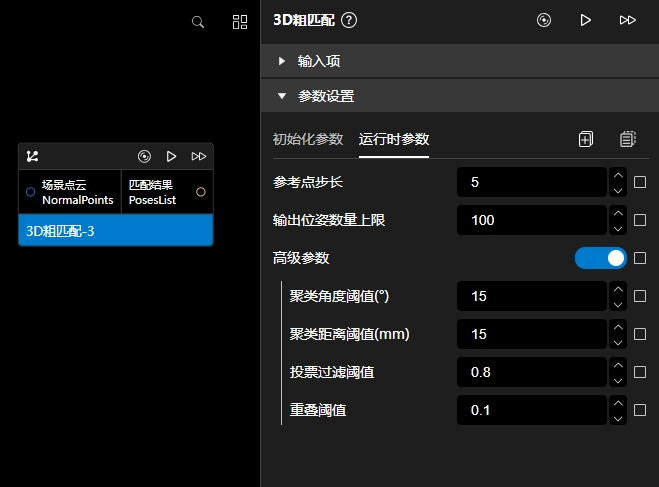Check the box beside 投票过滤阈值
This screenshot has height=487, width=659.
click(641, 372)
